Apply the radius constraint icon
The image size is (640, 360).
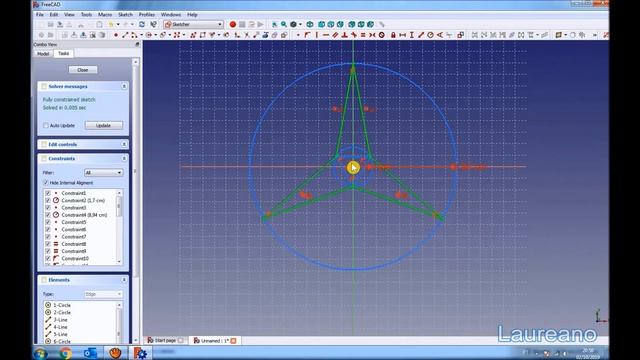pyautogui.click(x=430, y=35)
